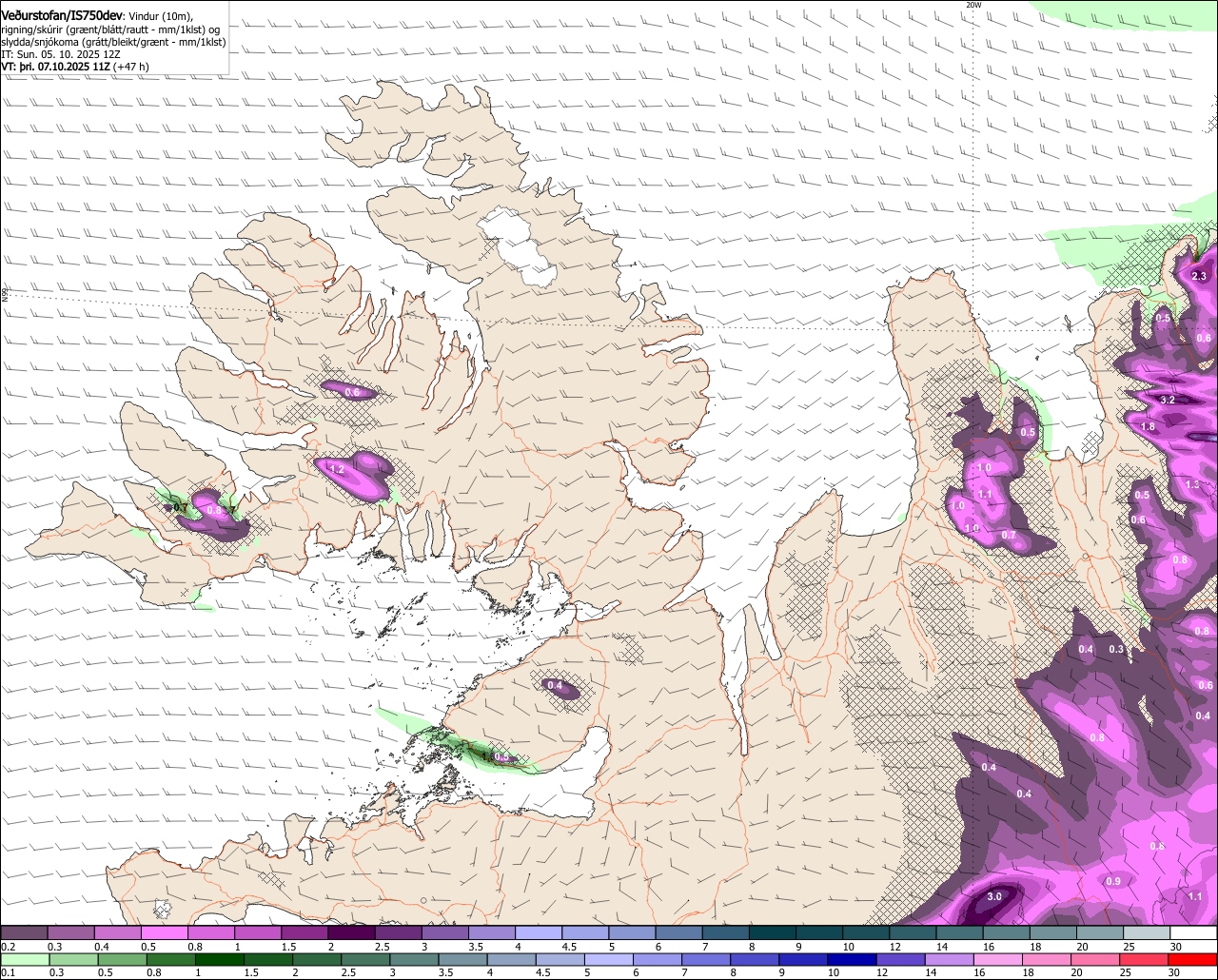Click the 1.3 snowfall value on the map
This screenshot has width=1218, height=980.
pyautogui.click(x=1193, y=484)
